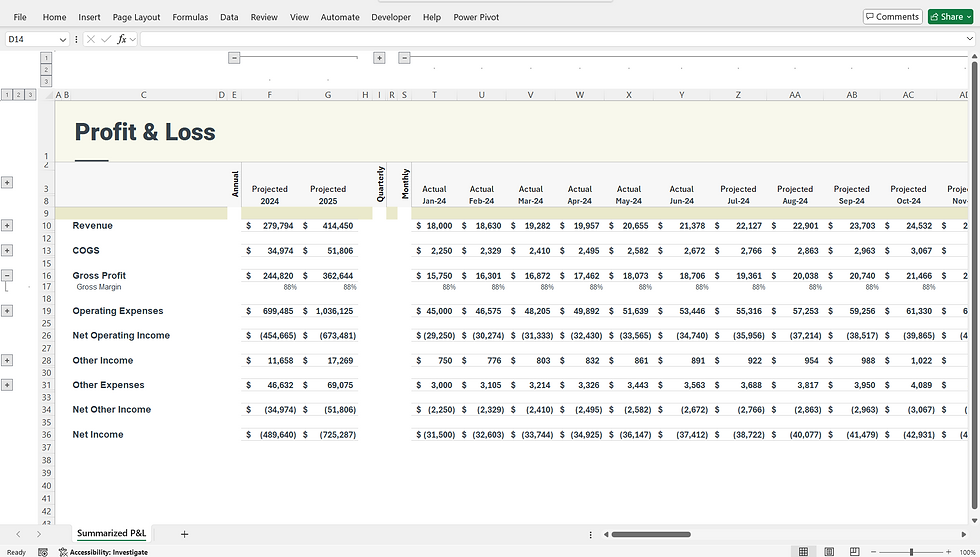Open the Data ribbon tab

pyautogui.click(x=229, y=17)
